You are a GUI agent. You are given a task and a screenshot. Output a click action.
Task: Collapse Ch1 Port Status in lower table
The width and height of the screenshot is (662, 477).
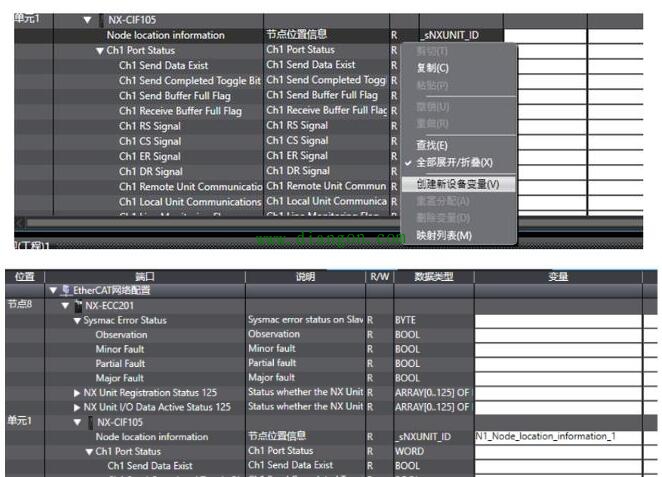pos(89,452)
